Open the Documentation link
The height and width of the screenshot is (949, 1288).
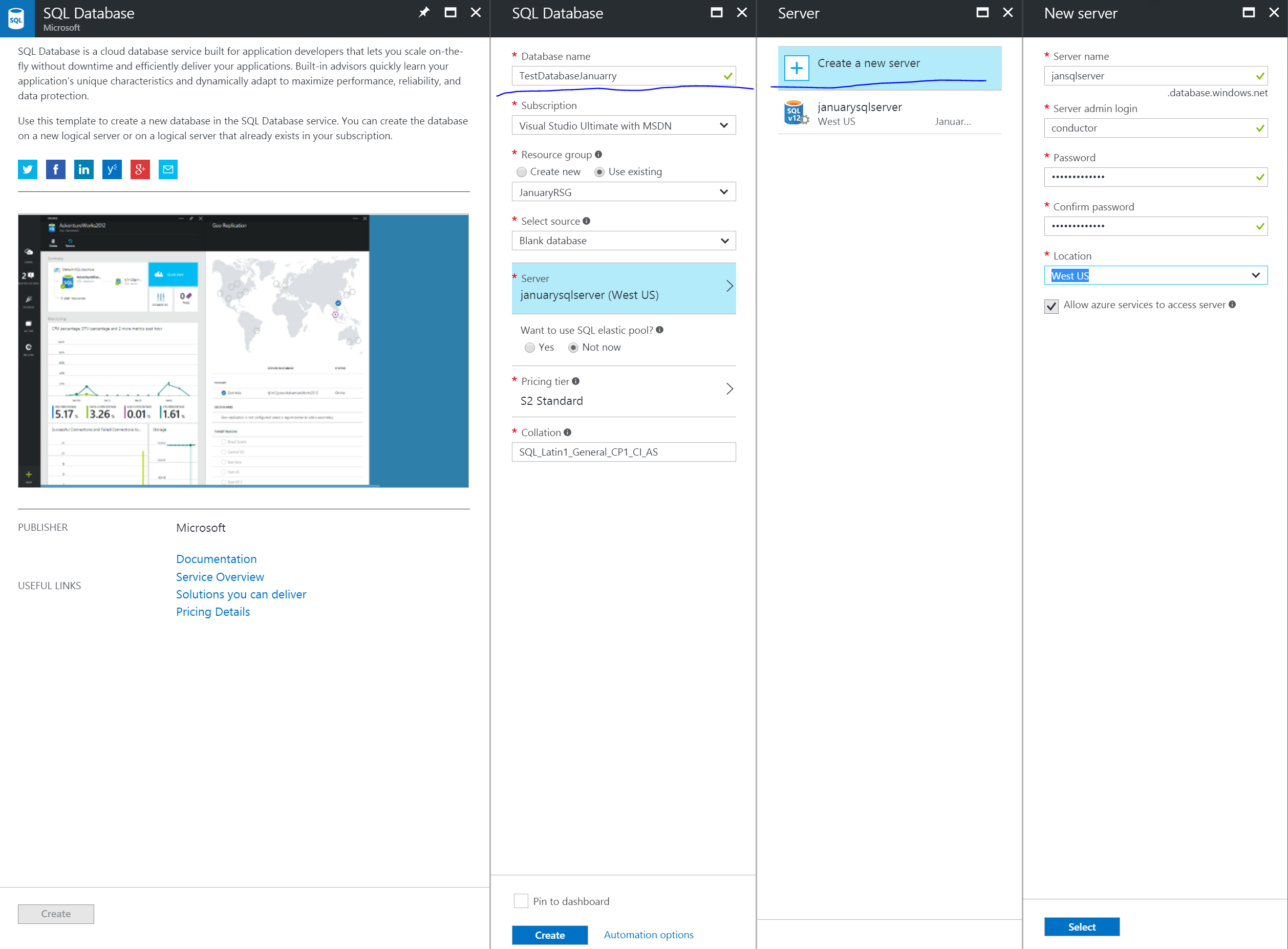[x=216, y=559]
